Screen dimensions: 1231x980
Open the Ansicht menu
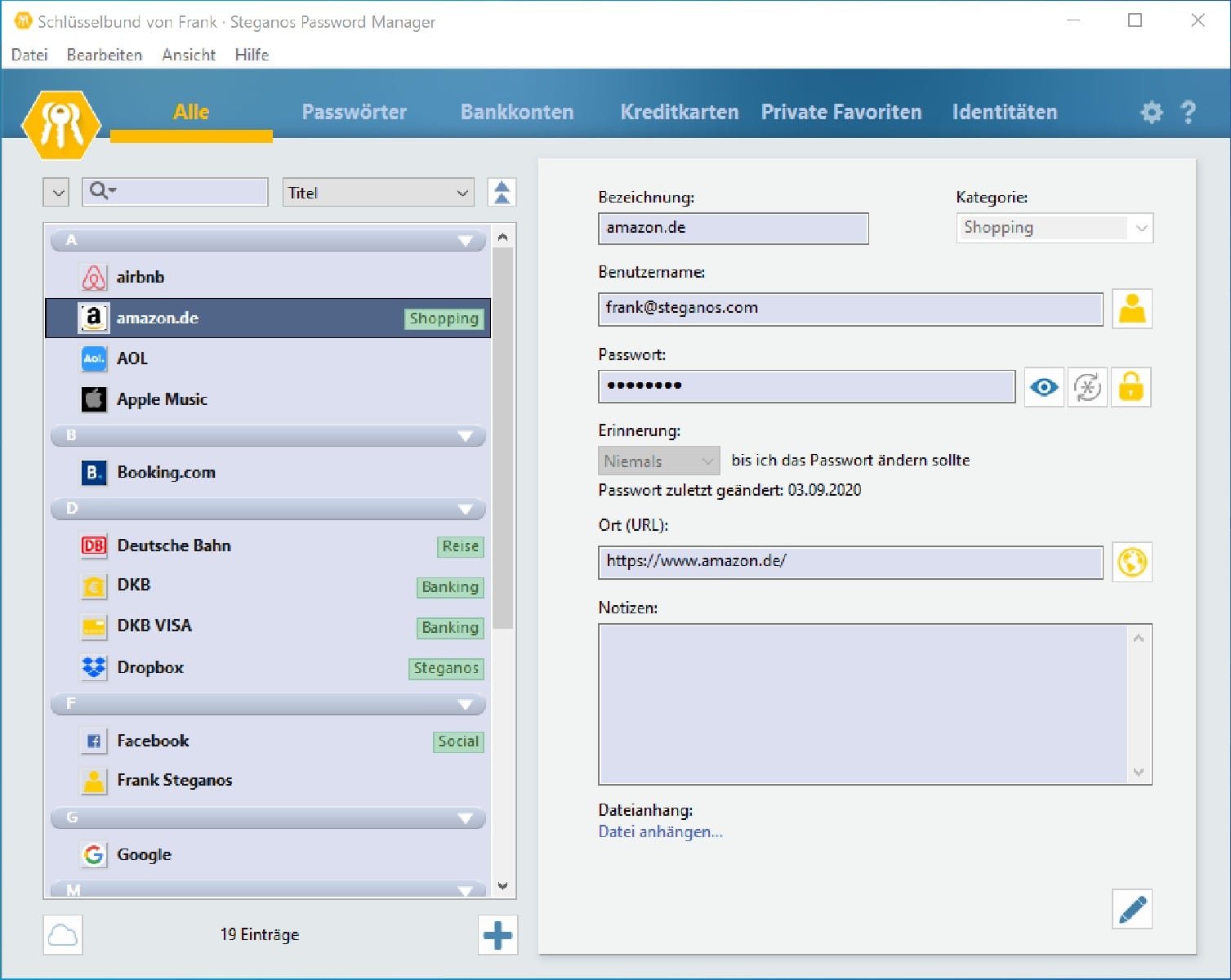coord(188,55)
